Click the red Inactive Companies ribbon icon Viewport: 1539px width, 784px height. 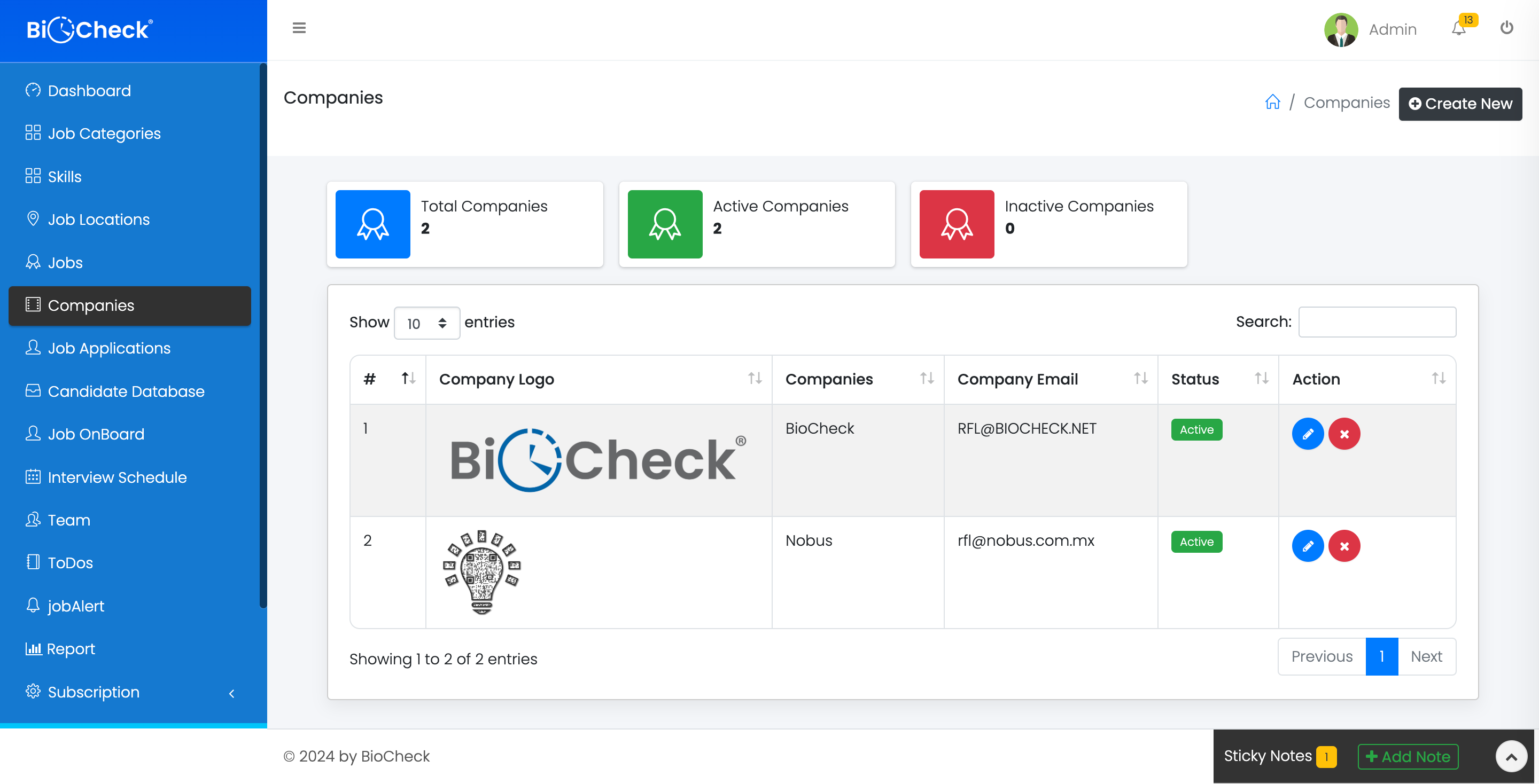(x=957, y=224)
